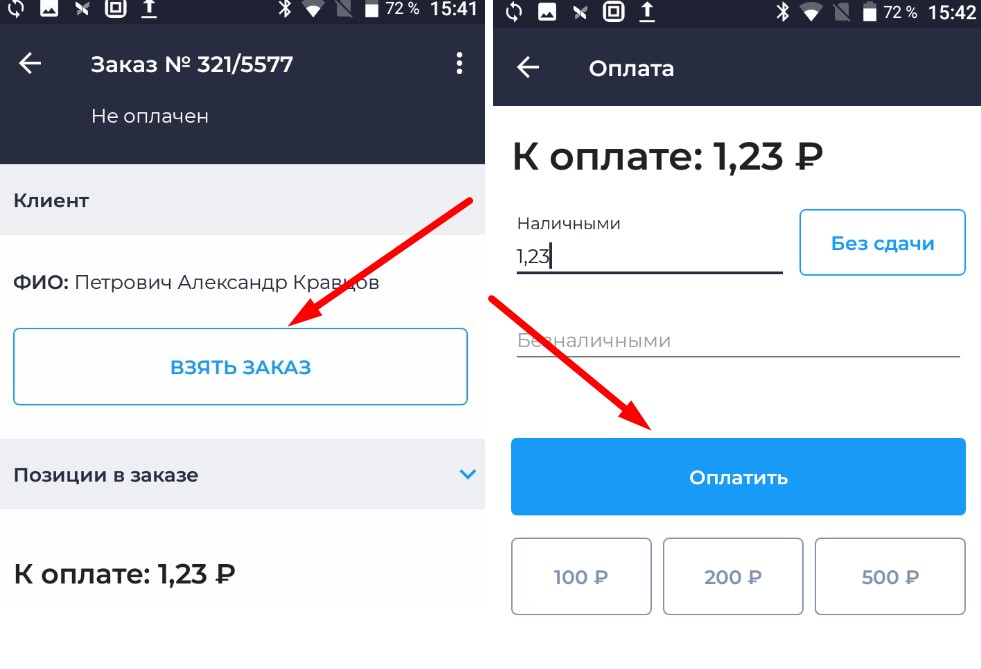Tap sync icon in left status bar
This screenshot has width=981, height=669.
[16, 9]
